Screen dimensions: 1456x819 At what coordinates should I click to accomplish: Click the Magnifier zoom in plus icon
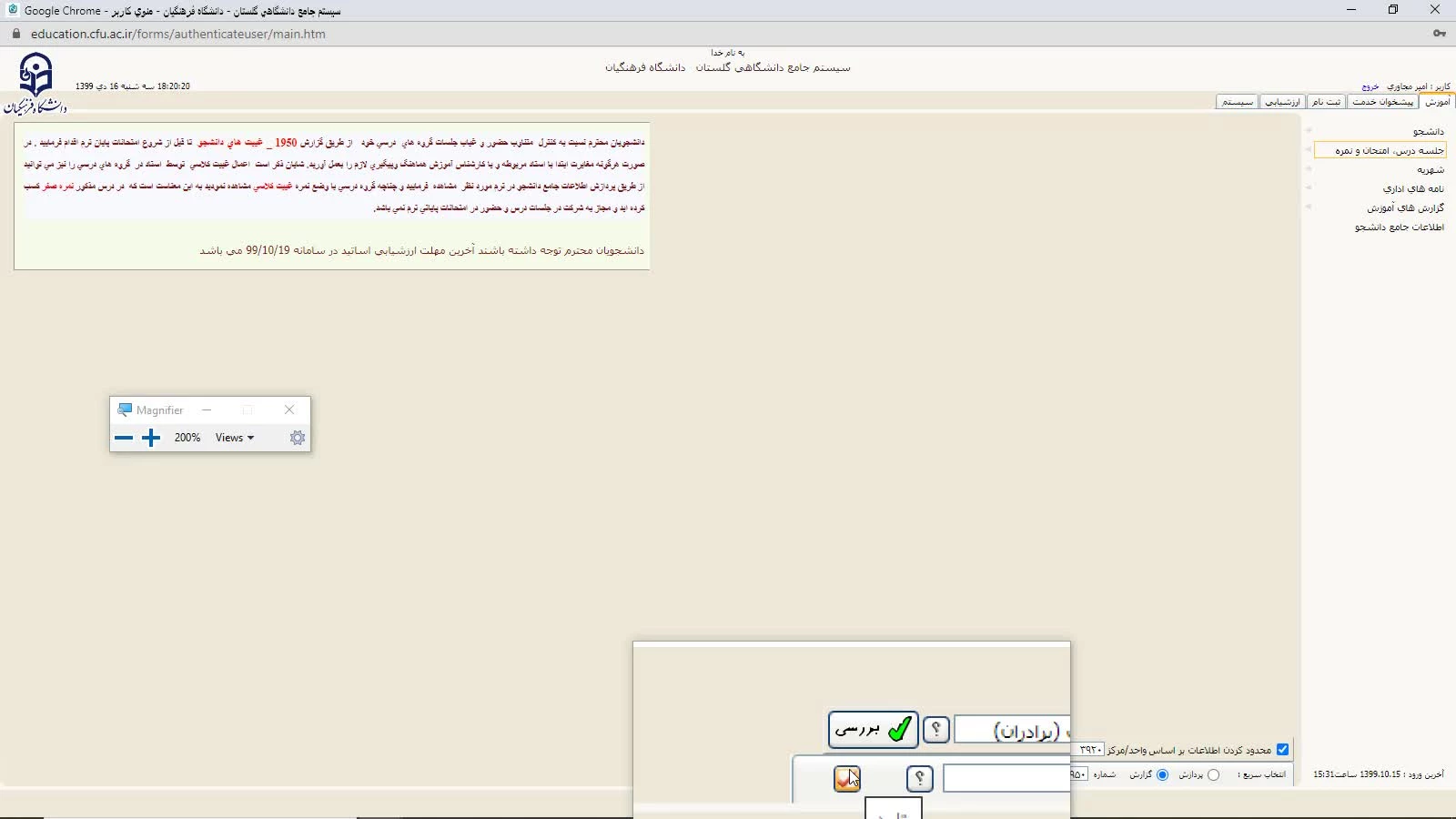pyautogui.click(x=151, y=438)
